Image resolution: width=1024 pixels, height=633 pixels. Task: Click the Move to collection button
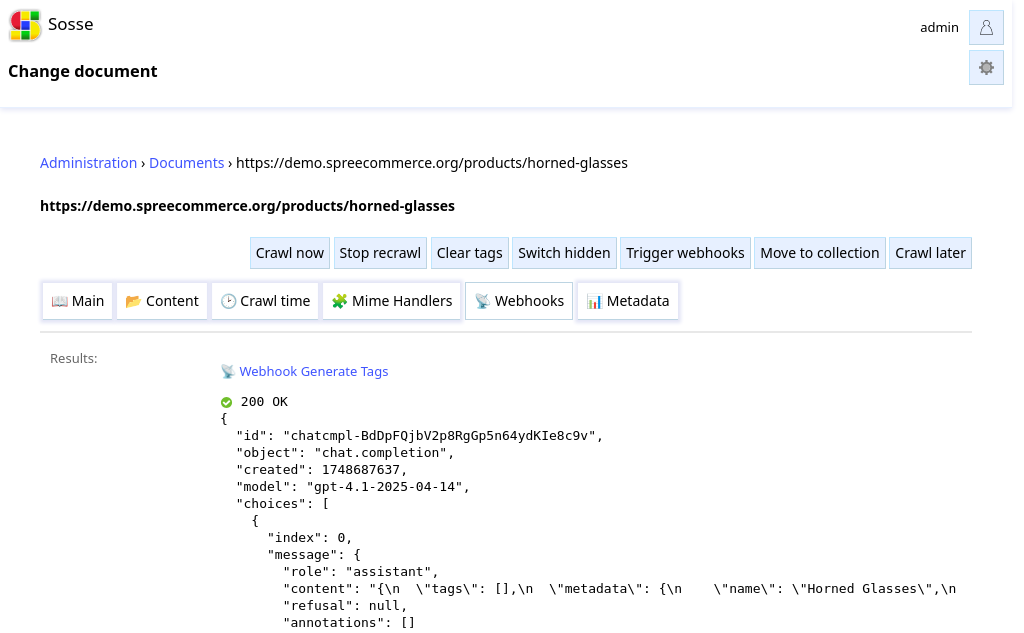(x=820, y=253)
